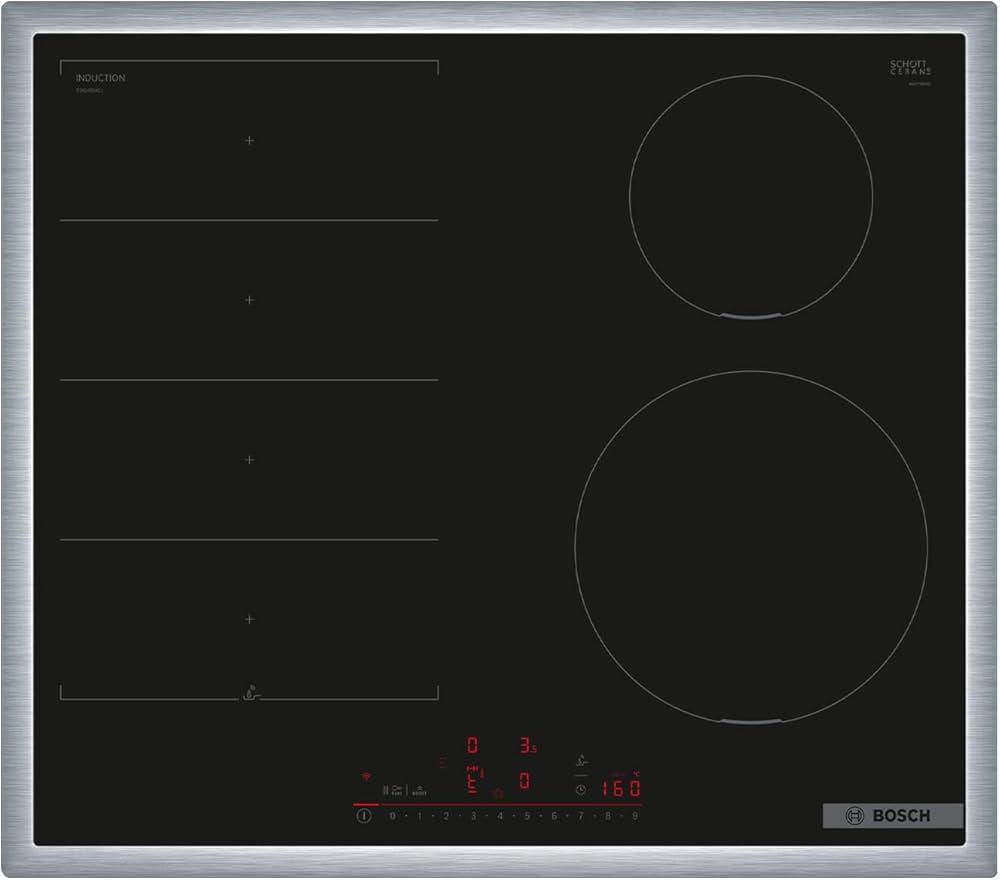Toggle the main power on/off button
1000x880 pixels.
tap(363, 815)
